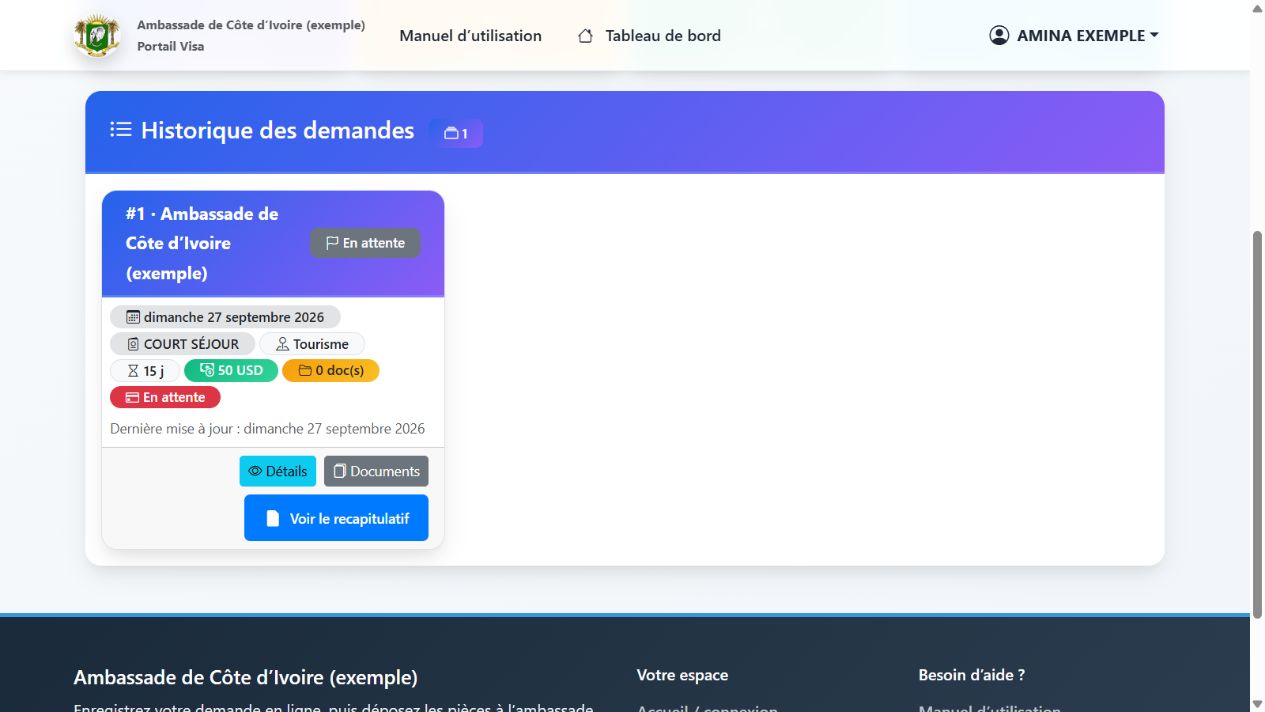
Task: Click the gray En attente status in card header
Action: pyautogui.click(x=365, y=243)
